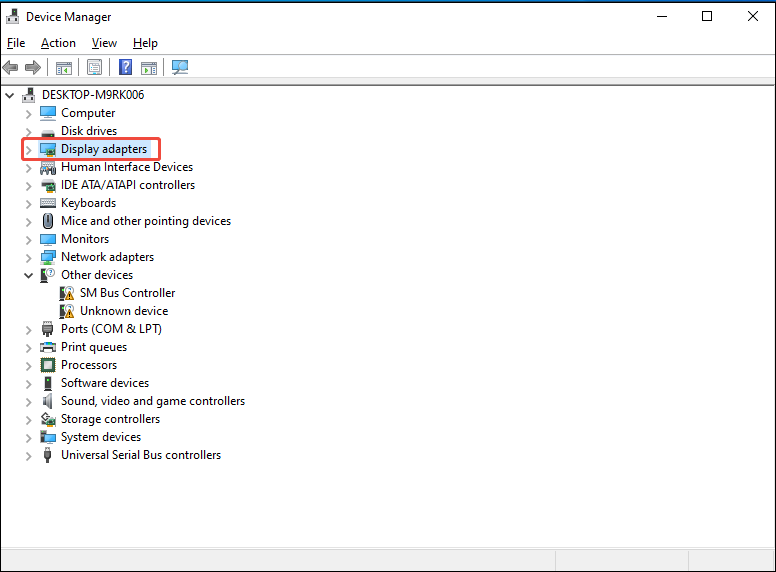The width and height of the screenshot is (776, 572).
Task: Click the Universal Serial Bus controllers icon
Action: pos(48,455)
